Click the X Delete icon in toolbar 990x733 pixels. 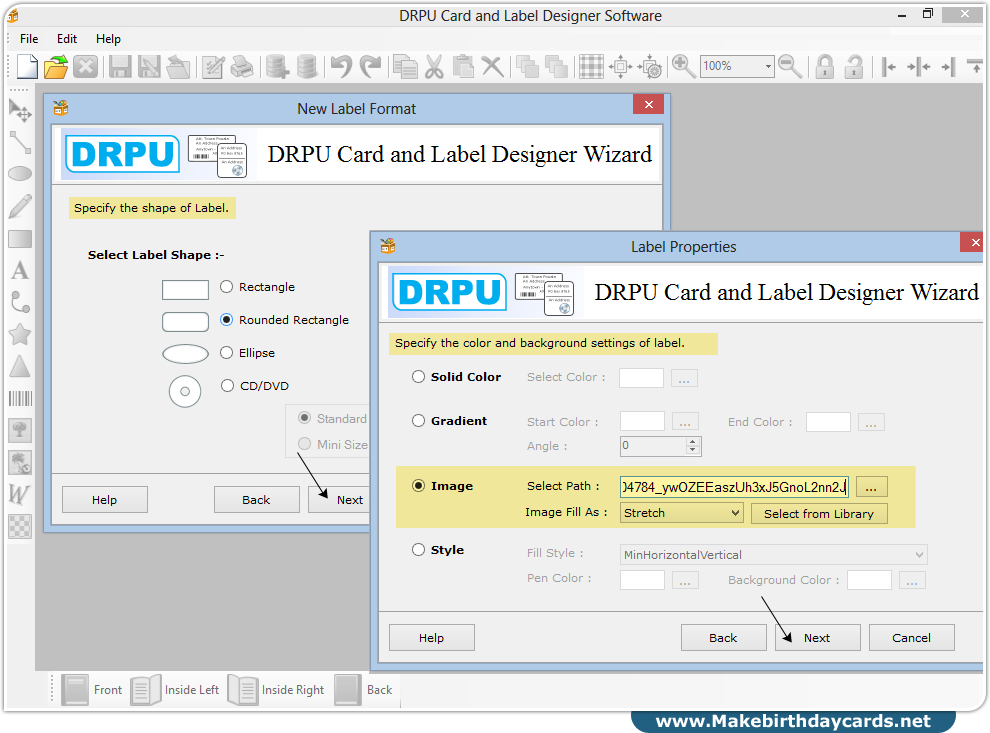pyautogui.click(x=492, y=66)
